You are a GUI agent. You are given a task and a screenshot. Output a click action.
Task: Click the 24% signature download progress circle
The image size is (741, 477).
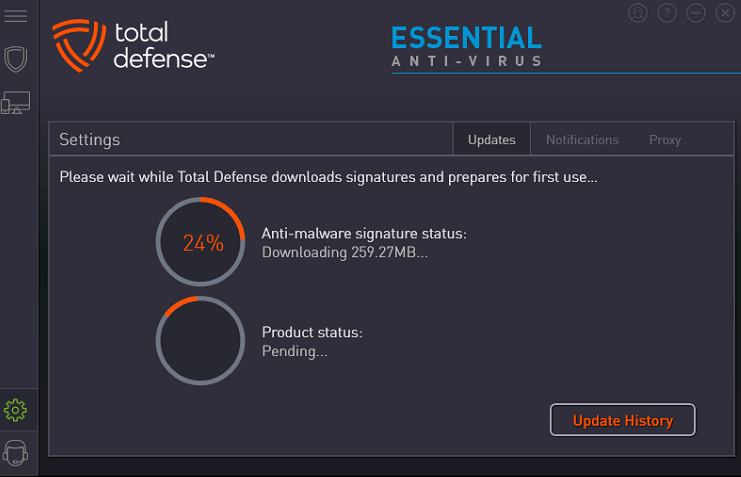tap(200, 242)
